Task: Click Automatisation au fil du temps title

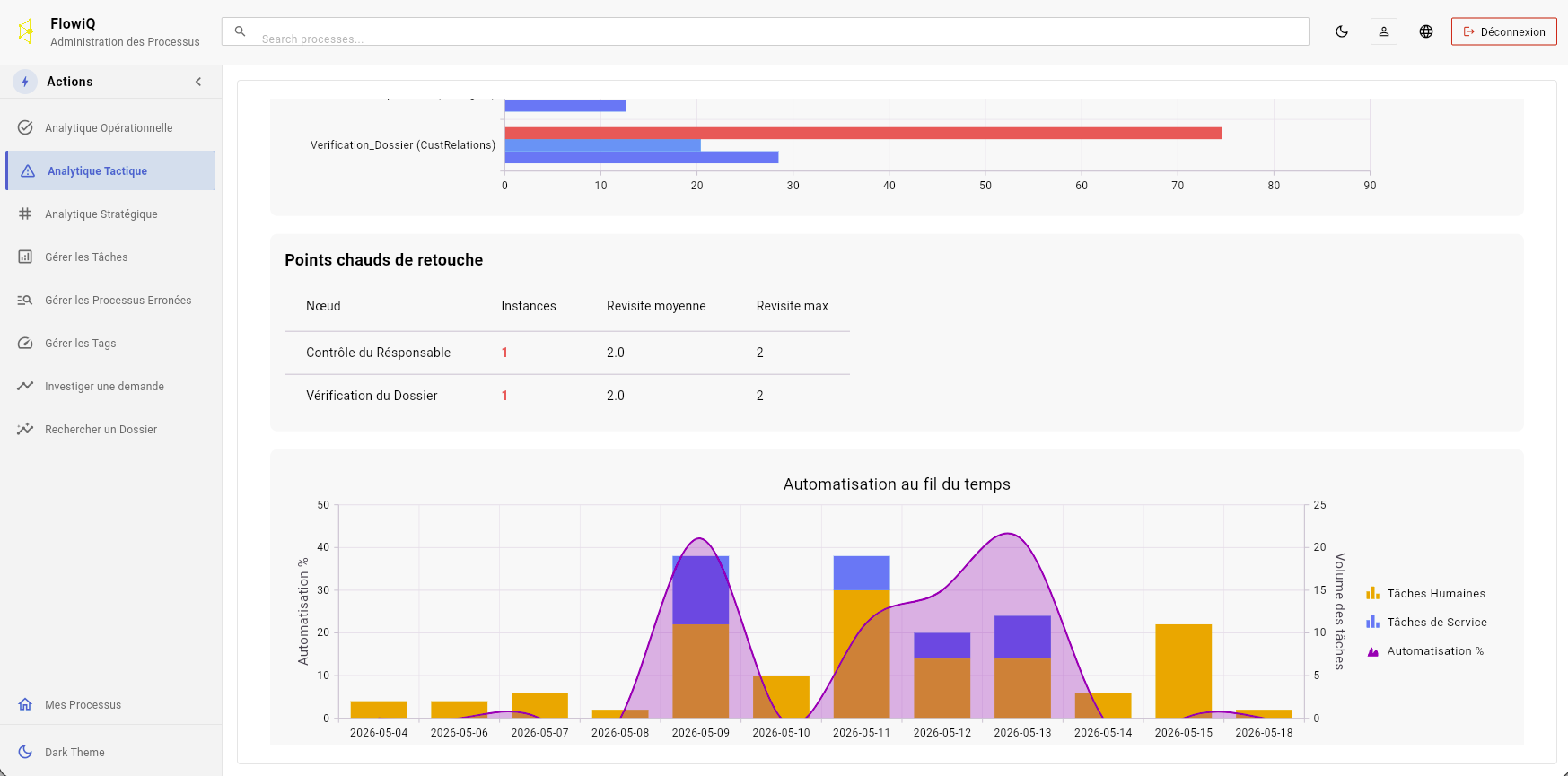Action: coord(897,484)
